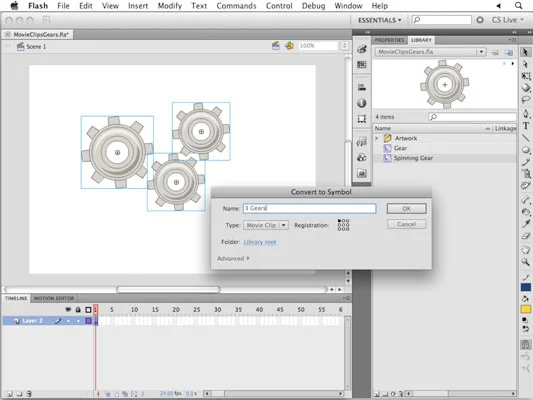
Task: Set registration point to top-left square
Action: 339,221
